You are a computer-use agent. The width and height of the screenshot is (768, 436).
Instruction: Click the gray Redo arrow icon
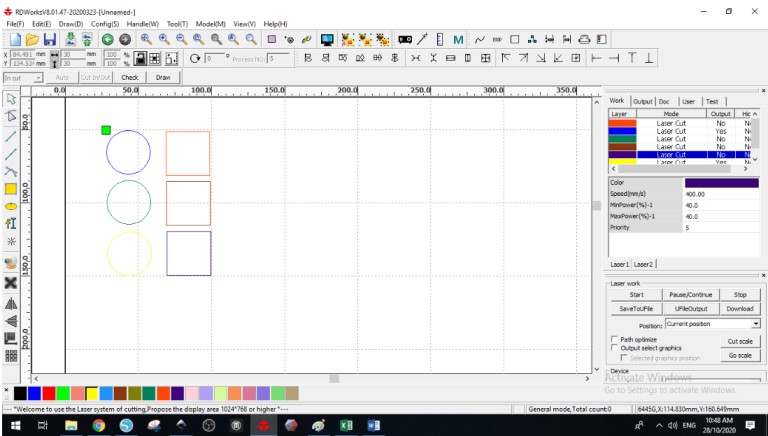(125, 40)
